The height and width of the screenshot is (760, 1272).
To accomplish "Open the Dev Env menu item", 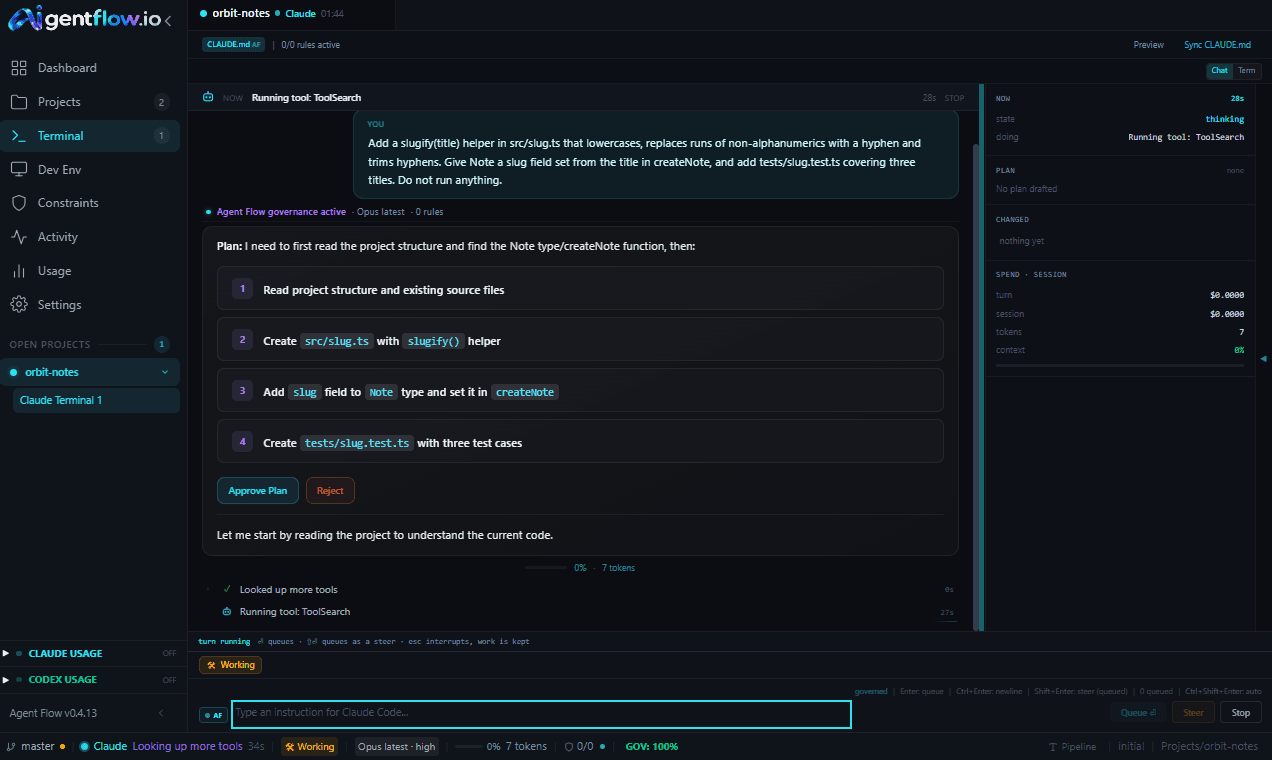I will 90,170.
